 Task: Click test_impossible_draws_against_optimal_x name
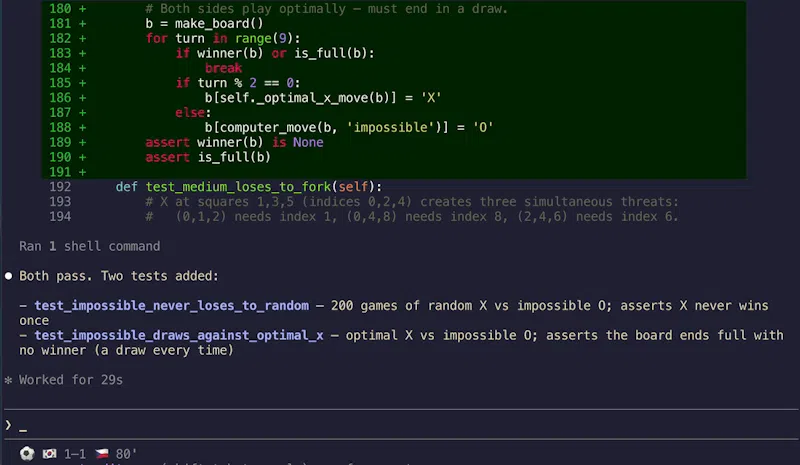pos(179,335)
